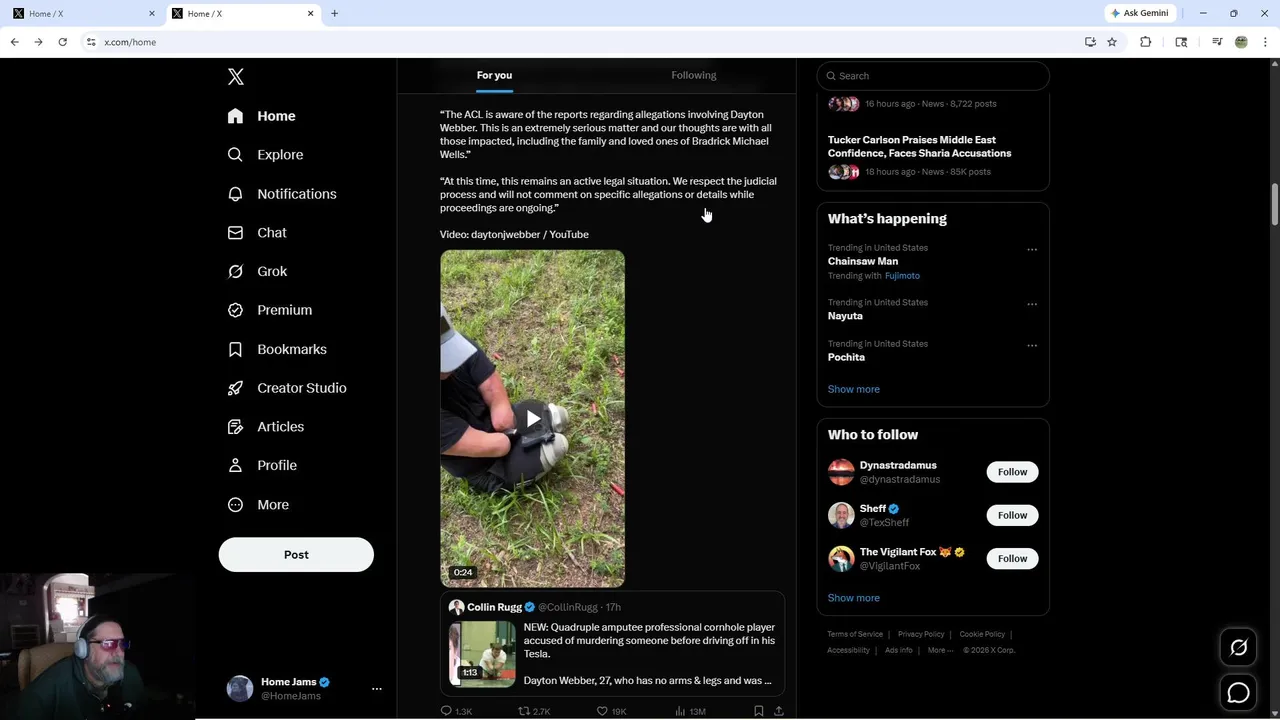This screenshot has height=720, width=1280.
Task: Open the Accessibility footer link
Action: pyautogui.click(x=848, y=650)
